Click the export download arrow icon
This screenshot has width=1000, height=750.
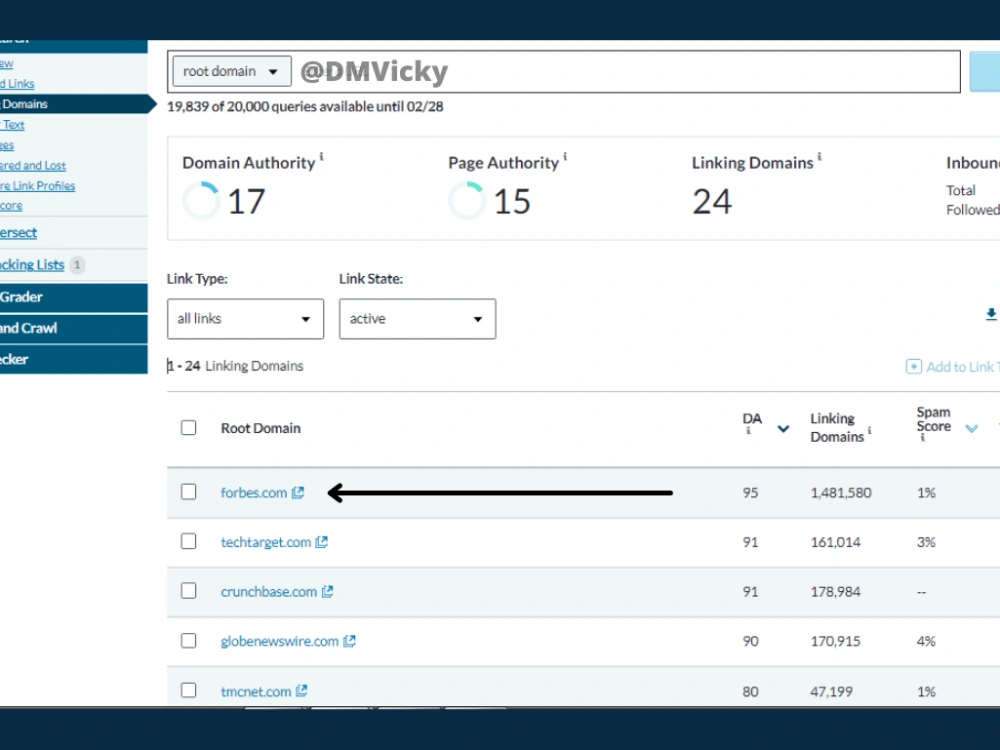991,314
